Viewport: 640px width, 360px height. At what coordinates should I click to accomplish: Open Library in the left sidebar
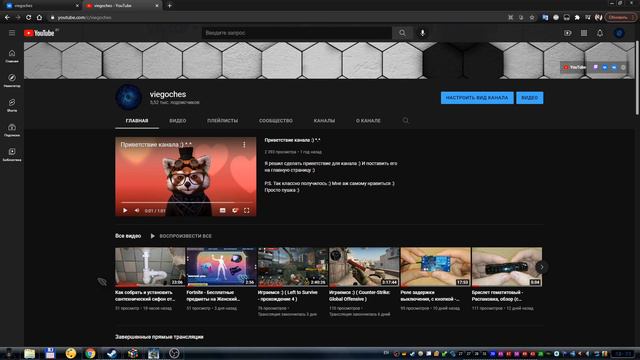[12, 154]
